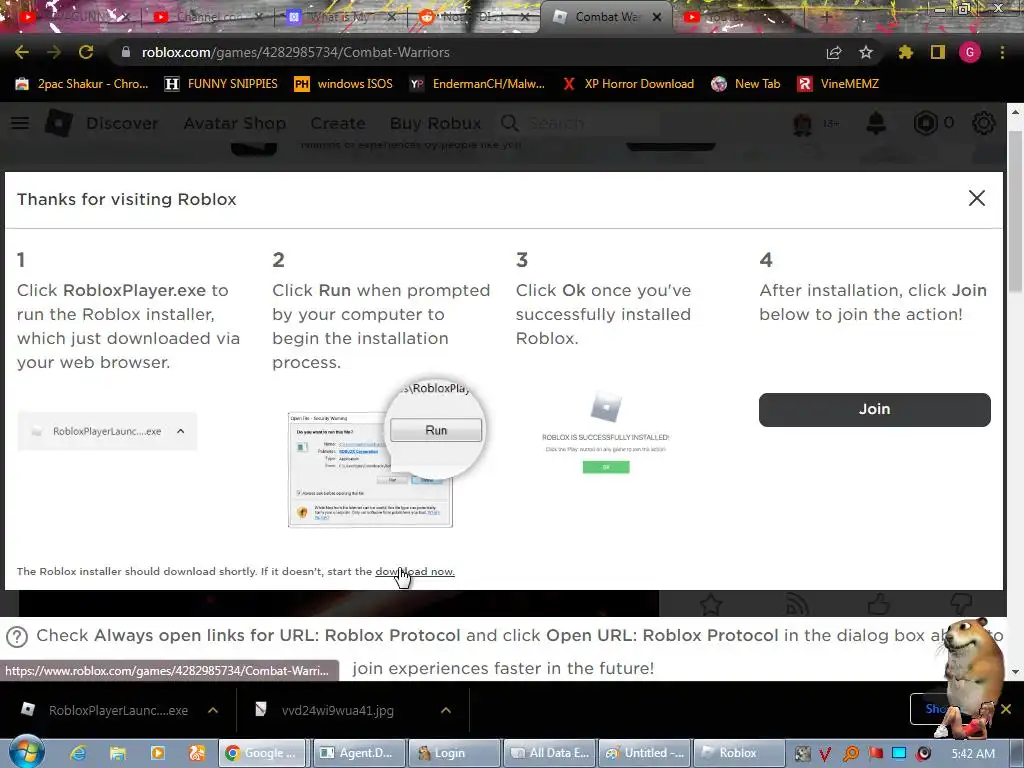Open Roblox settings gear
The image size is (1024, 768).
984,123
